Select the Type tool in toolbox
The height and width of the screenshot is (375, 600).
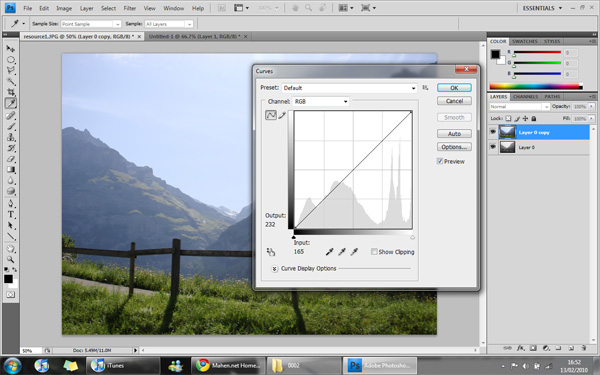[11, 214]
